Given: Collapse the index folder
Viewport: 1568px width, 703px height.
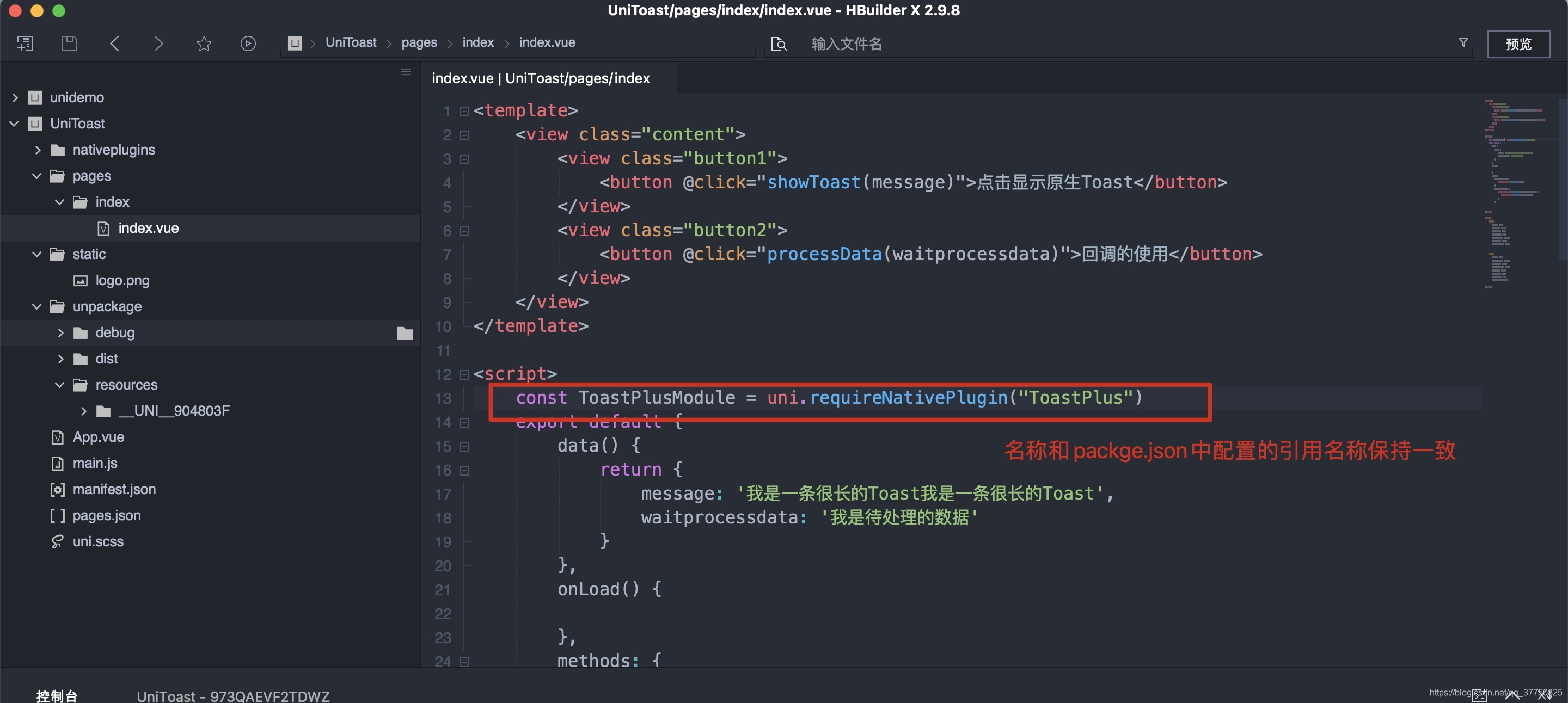Looking at the screenshot, I should 60,202.
